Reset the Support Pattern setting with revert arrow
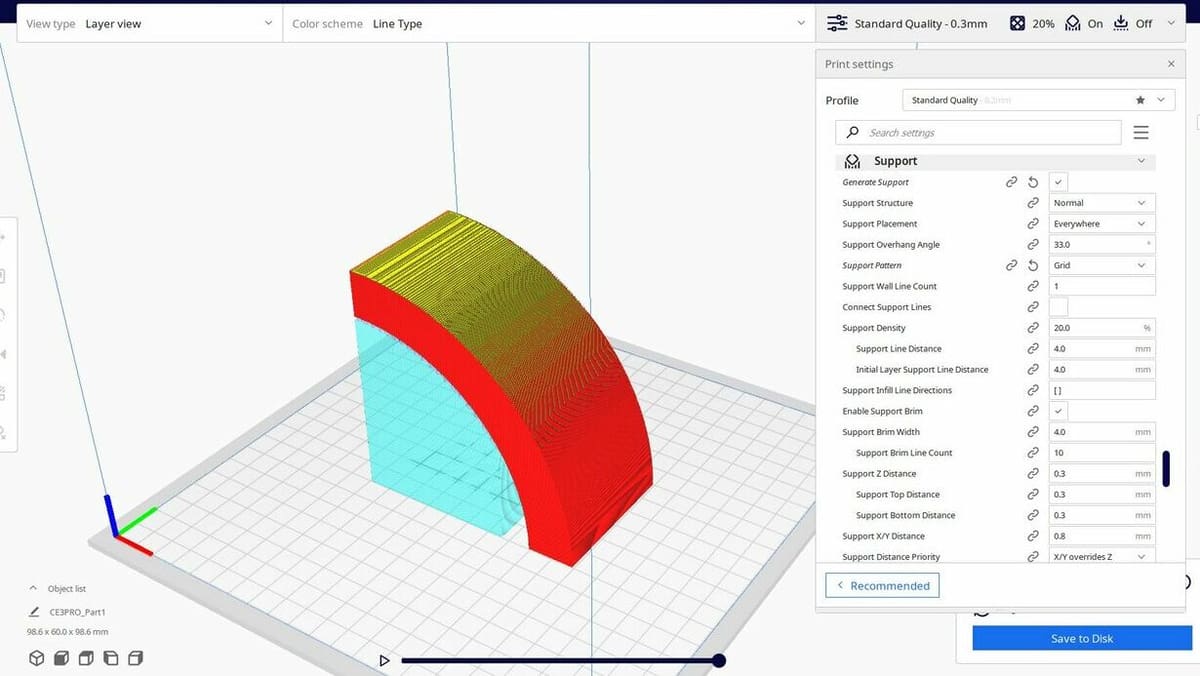Viewport: 1200px width, 676px height. click(x=1033, y=265)
